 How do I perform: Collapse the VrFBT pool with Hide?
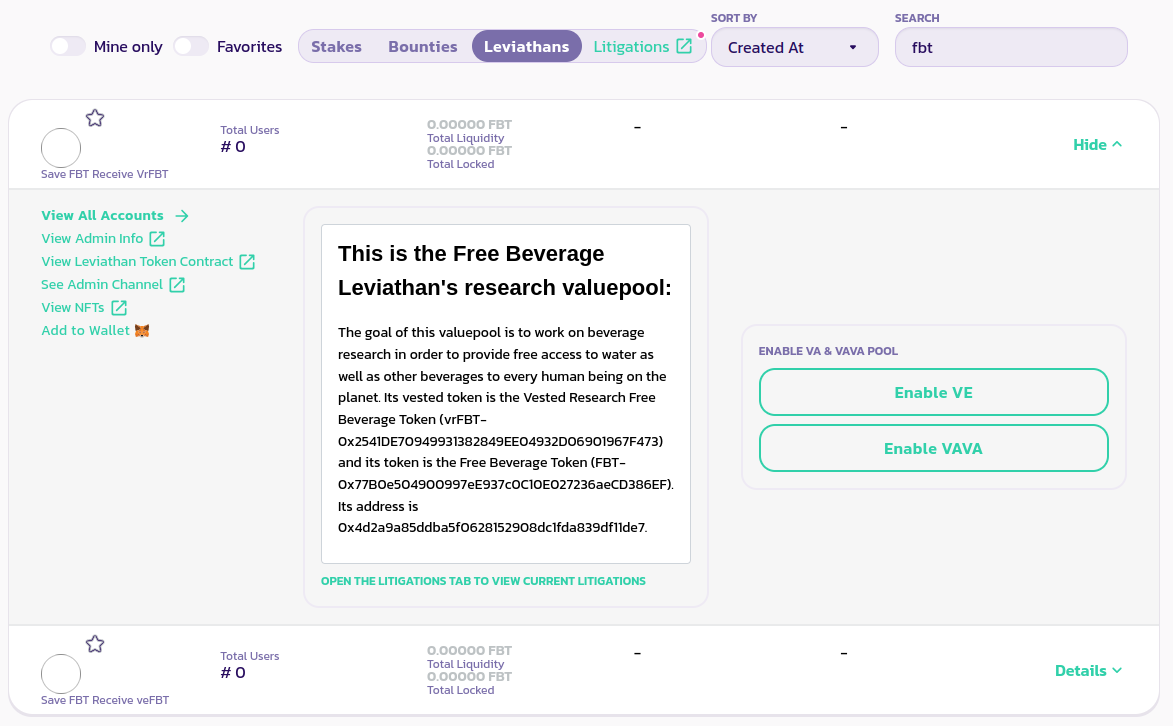[x=1097, y=145]
